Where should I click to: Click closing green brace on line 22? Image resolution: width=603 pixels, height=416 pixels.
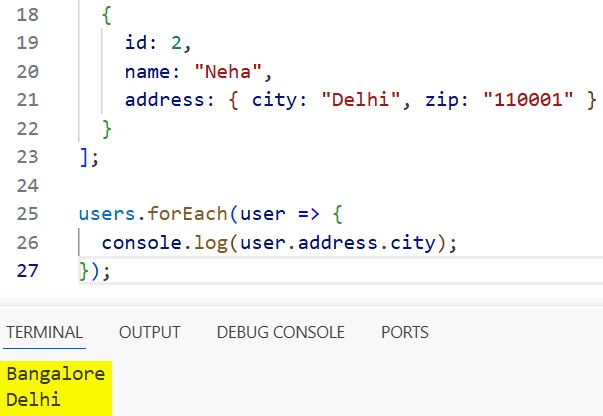tap(107, 129)
